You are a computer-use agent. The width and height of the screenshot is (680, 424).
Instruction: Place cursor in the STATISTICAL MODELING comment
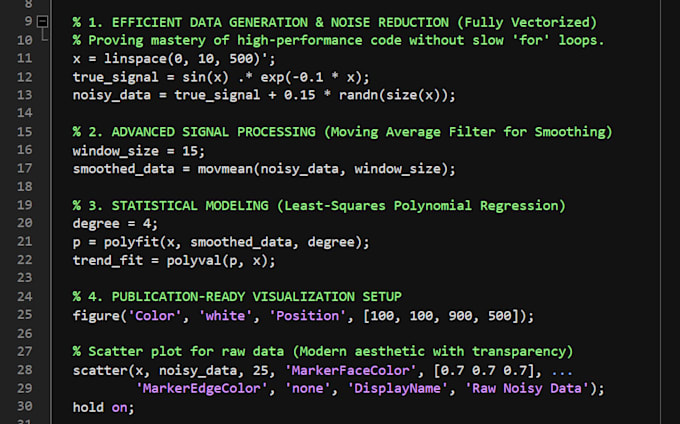(190, 205)
